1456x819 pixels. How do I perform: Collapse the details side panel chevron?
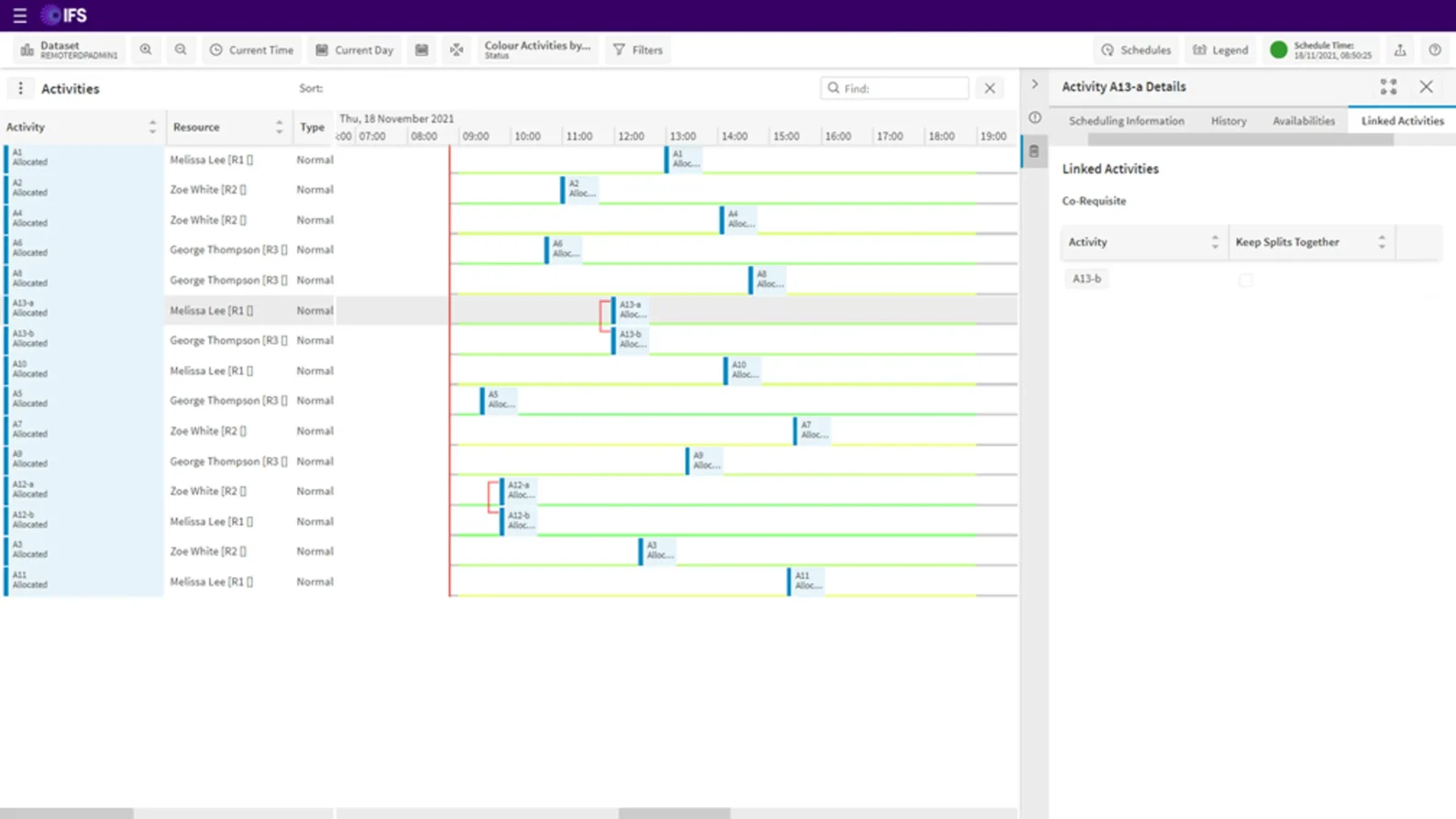click(1034, 84)
